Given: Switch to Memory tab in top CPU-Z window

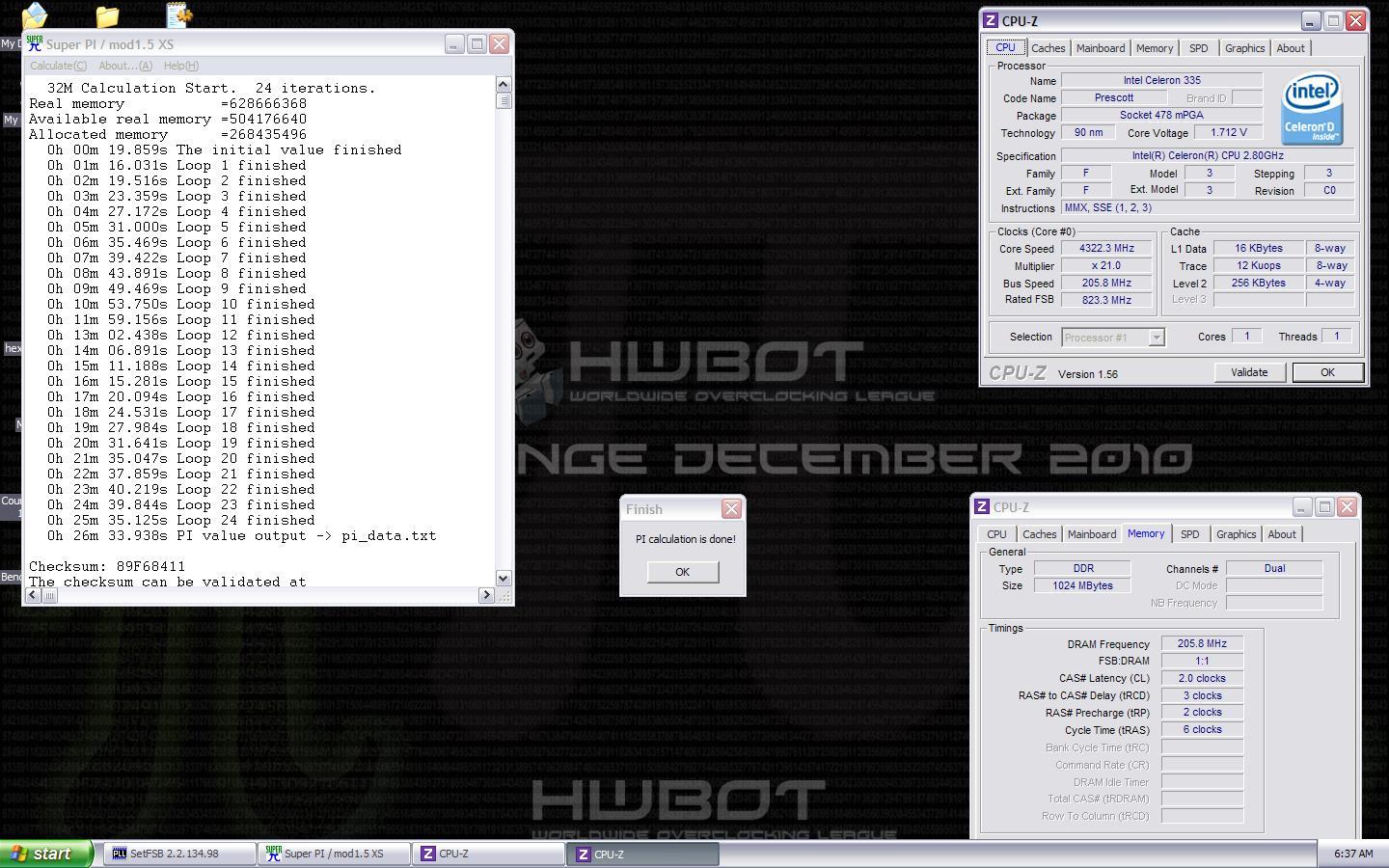Looking at the screenshot, I should (x=1155, y=48).
